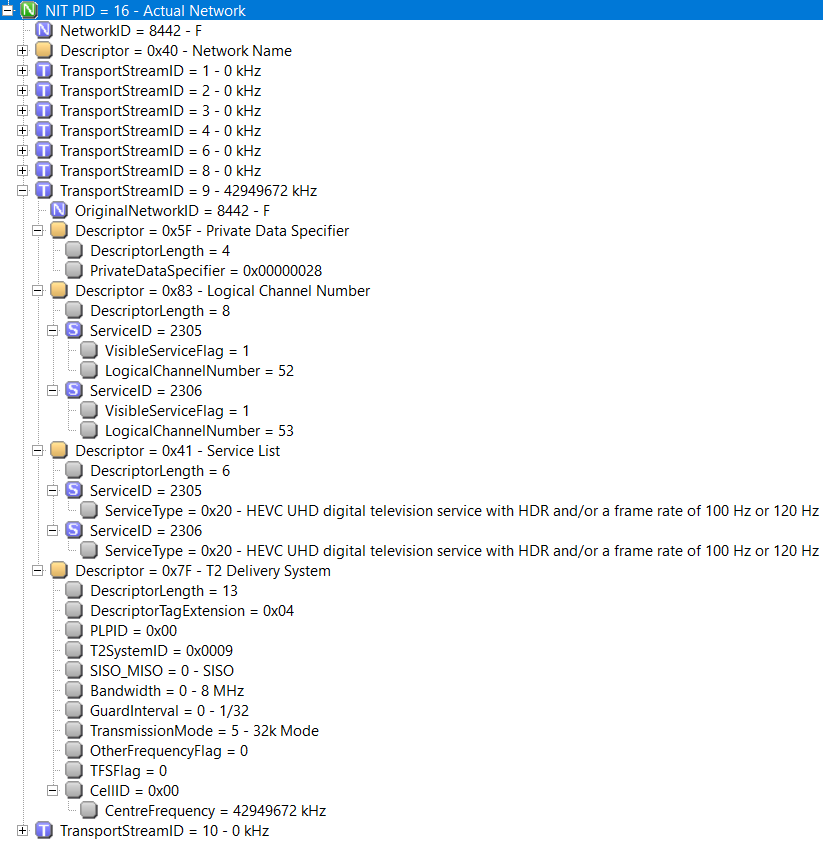The width and height of the screenshot is (823, 842).
Task: Click the Network Name descriptor folder icon
Action: click(x=44, y=50)
